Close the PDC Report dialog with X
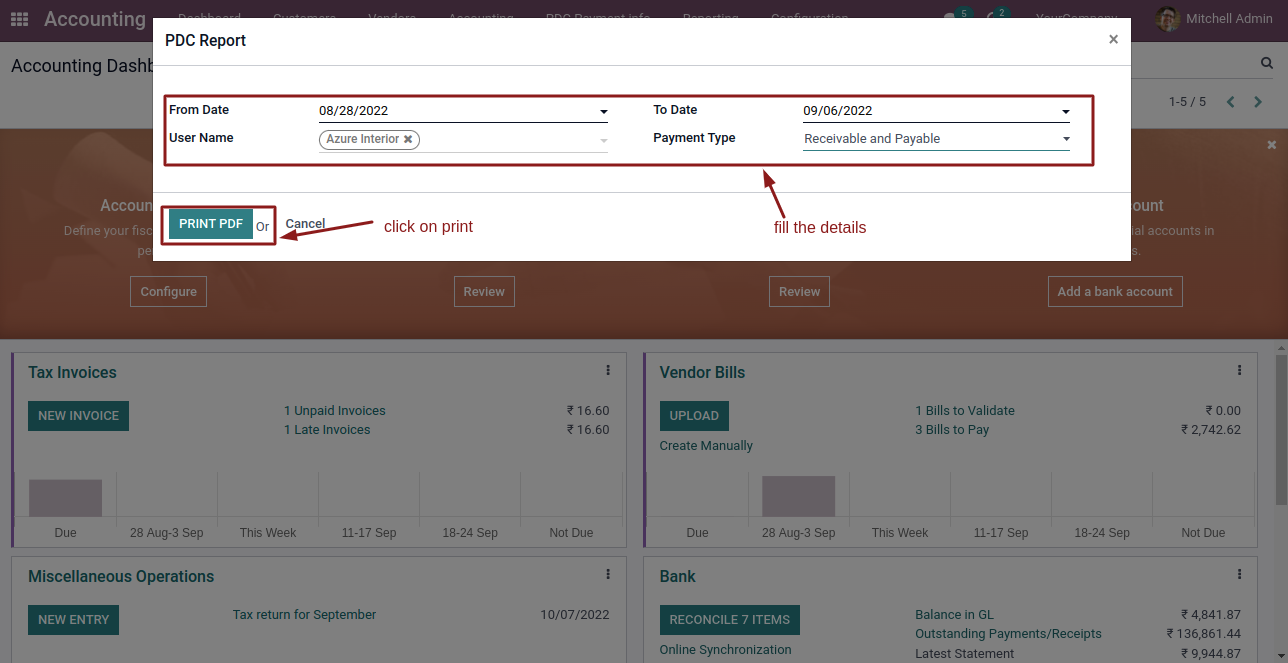Image resolution: width=1288 pixels, height=663 pixels. pyautogui.click(x=1113, y=40)
